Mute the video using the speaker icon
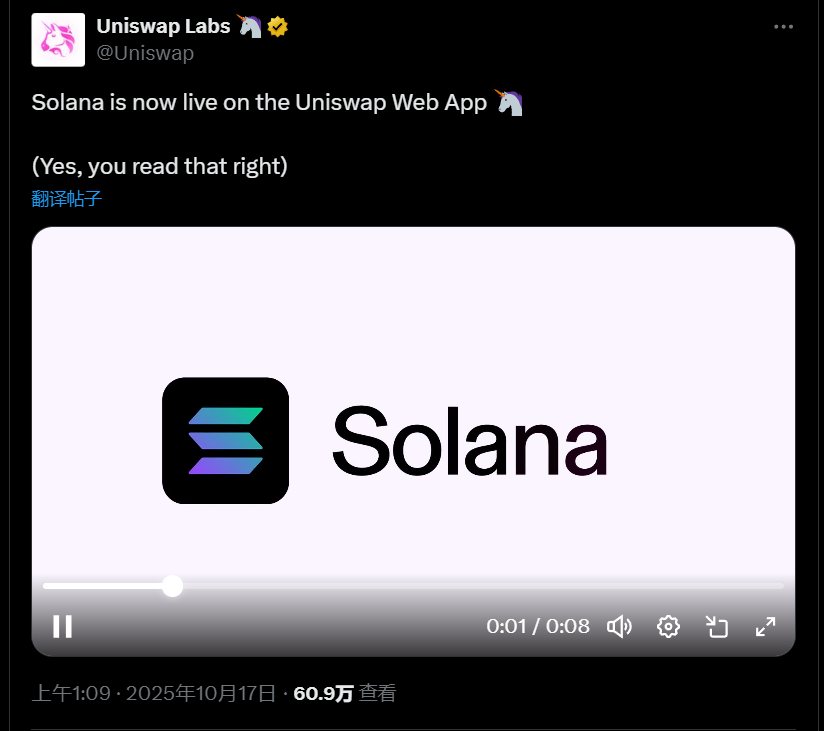This screenshot has height=731, width=824. click(x=620, y=626)
